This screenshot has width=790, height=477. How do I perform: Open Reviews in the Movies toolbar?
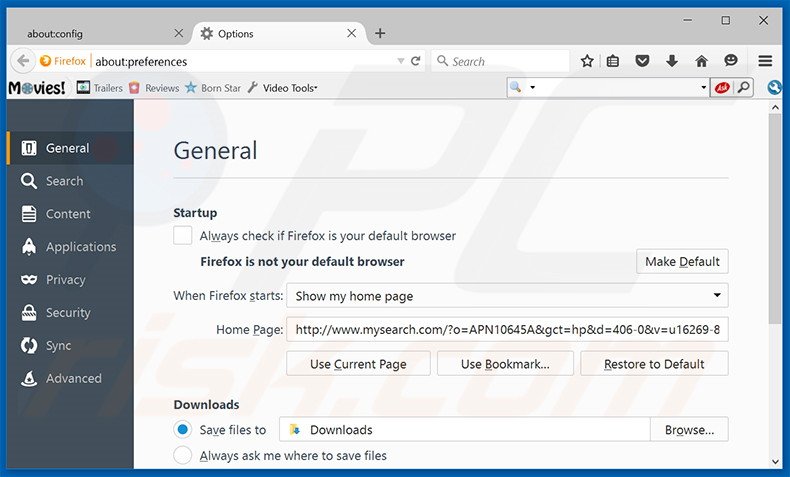click(154, 88)
